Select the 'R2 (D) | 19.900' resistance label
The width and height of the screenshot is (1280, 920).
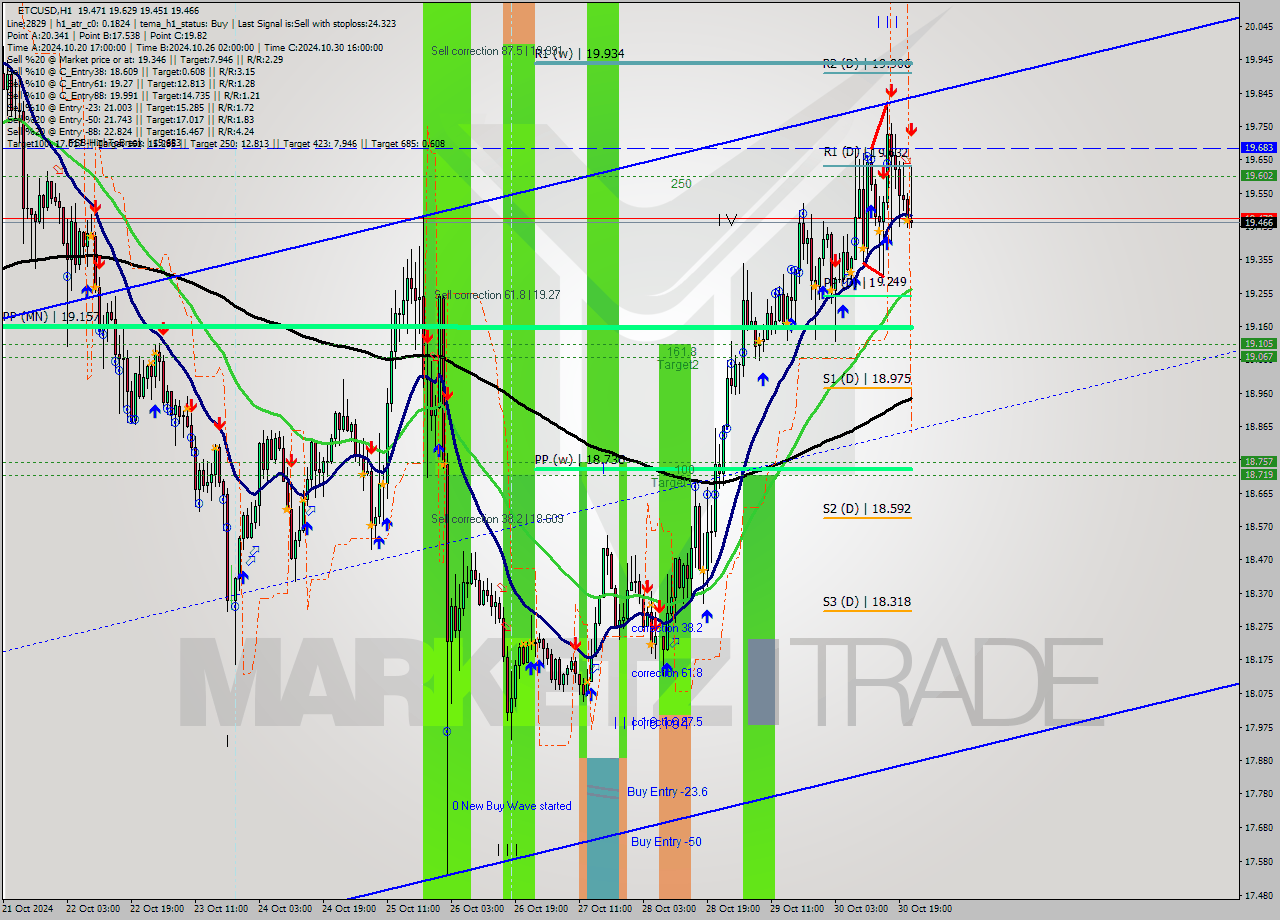(x=866, y=63)
